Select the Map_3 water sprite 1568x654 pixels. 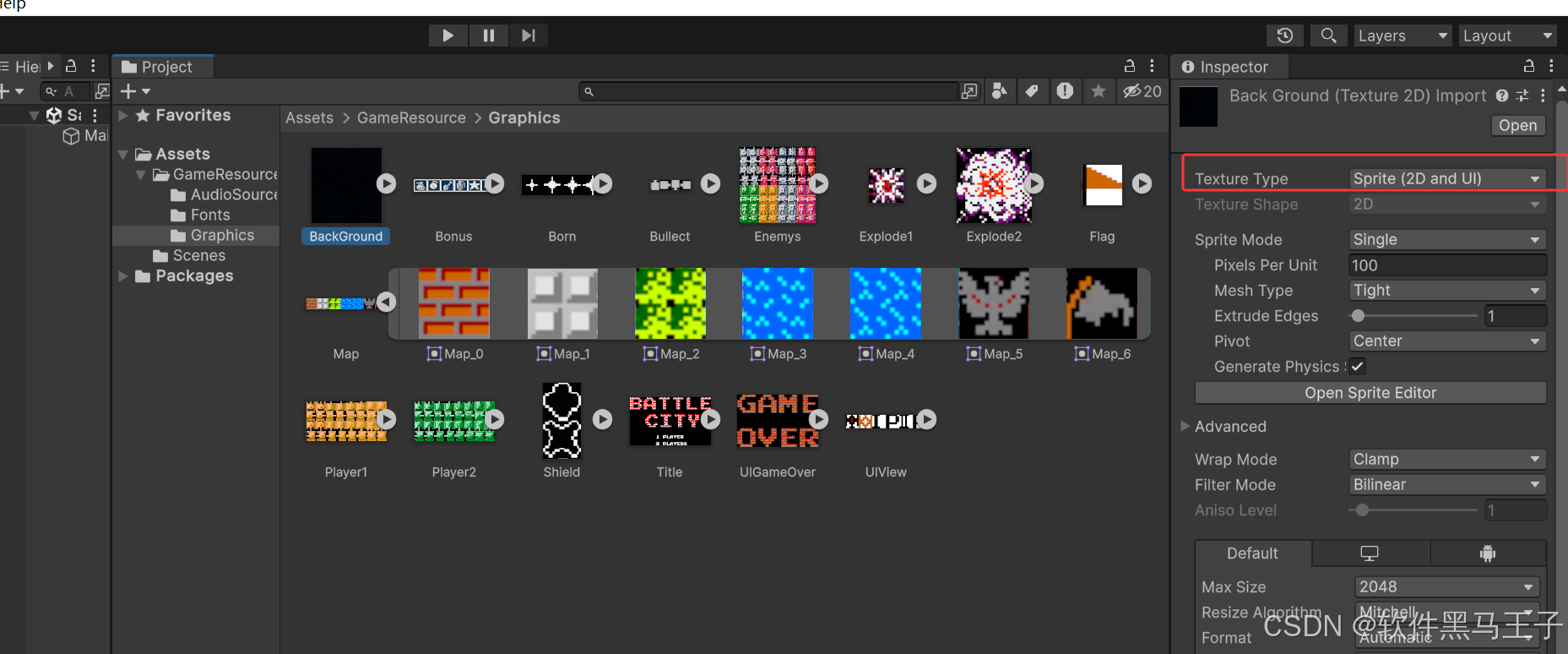tap(778, 302)
